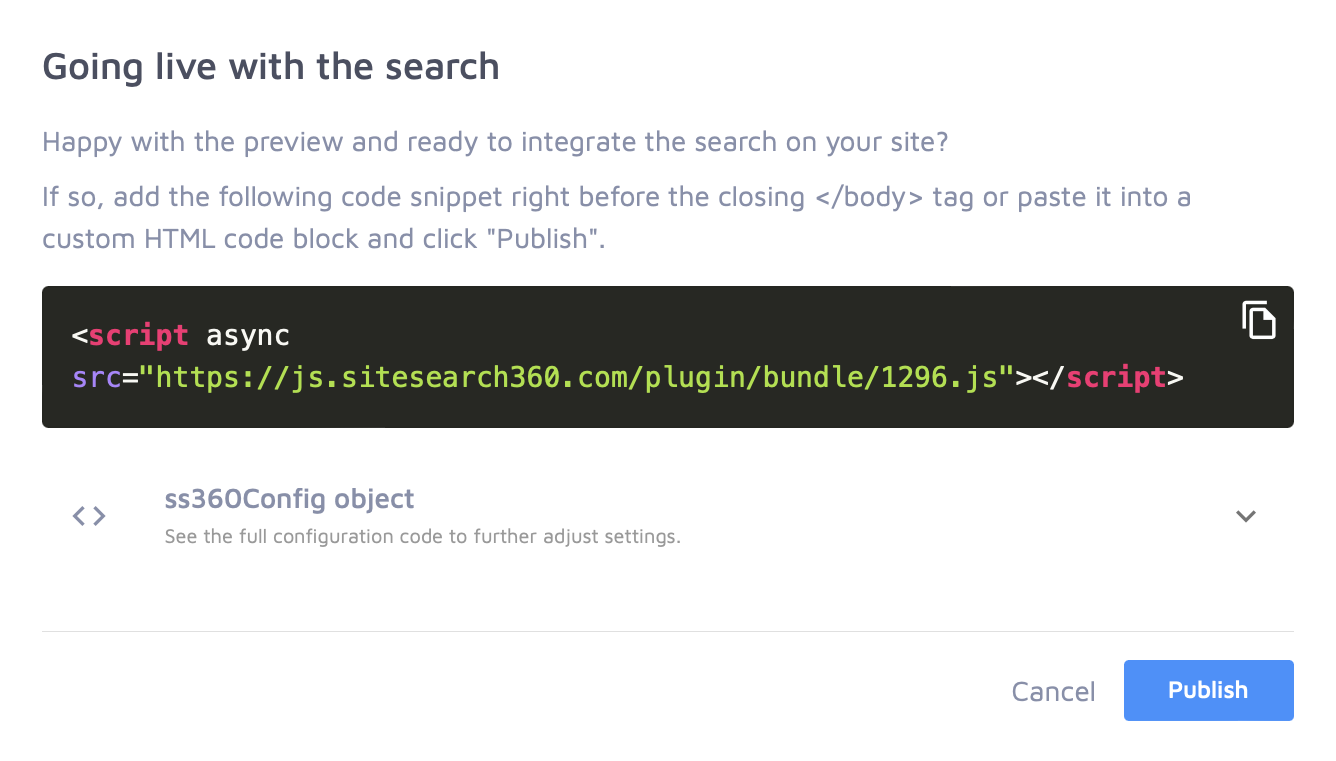
Task: Click the closing script tag text
Action: 1115,377
